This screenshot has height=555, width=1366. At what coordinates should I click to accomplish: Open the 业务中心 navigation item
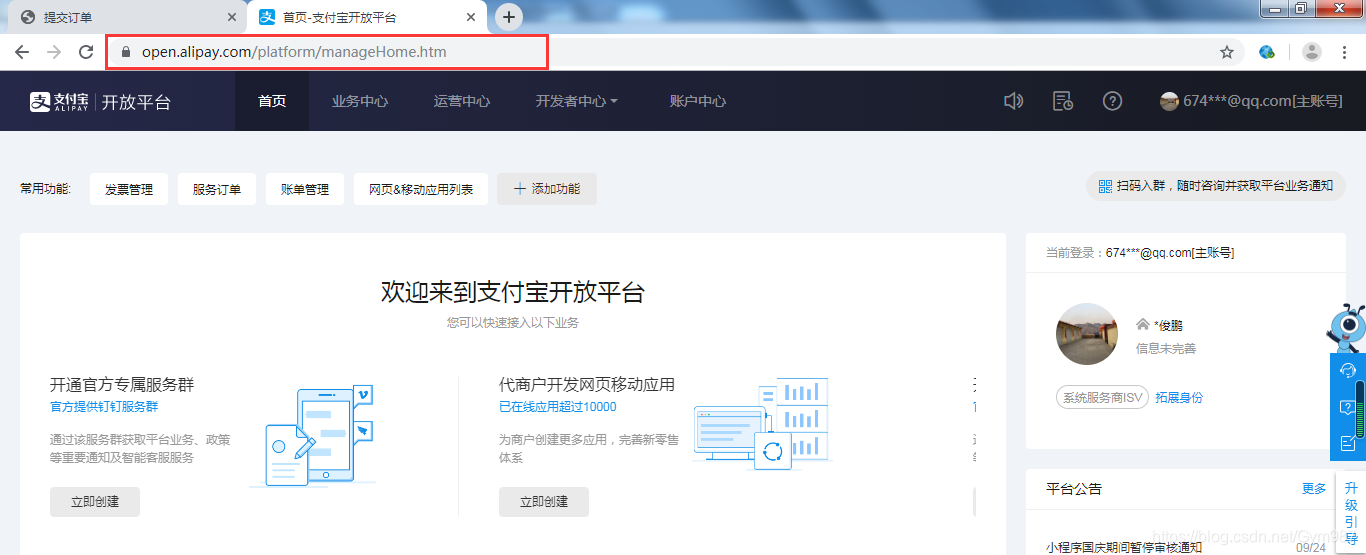(360, 101)
